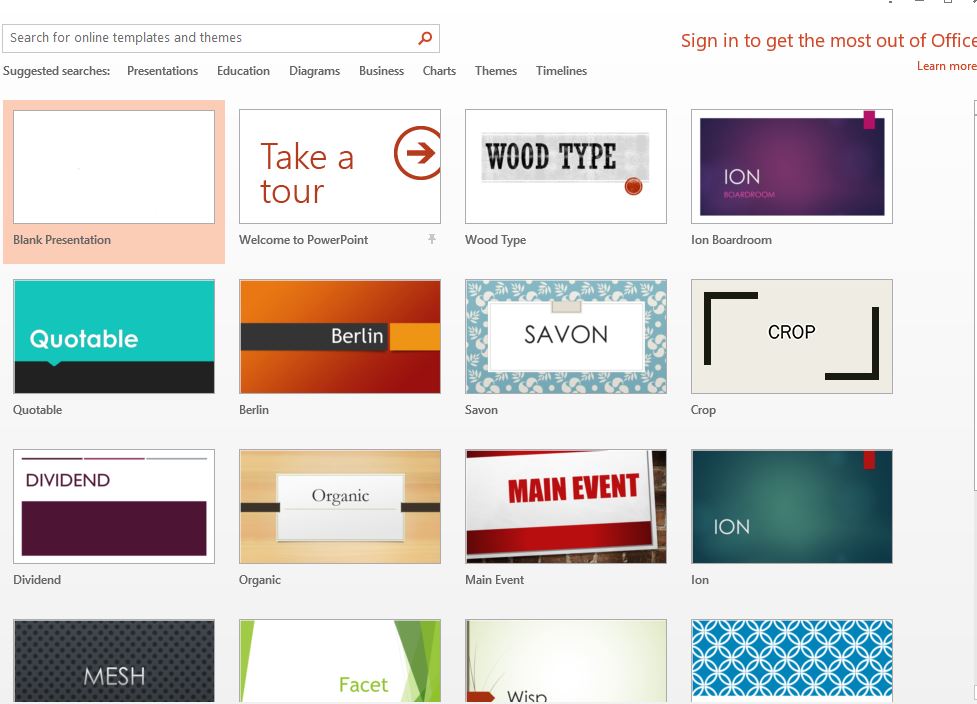Open the Wood Type template
The image size is (977, 704).
pos(566,166)
